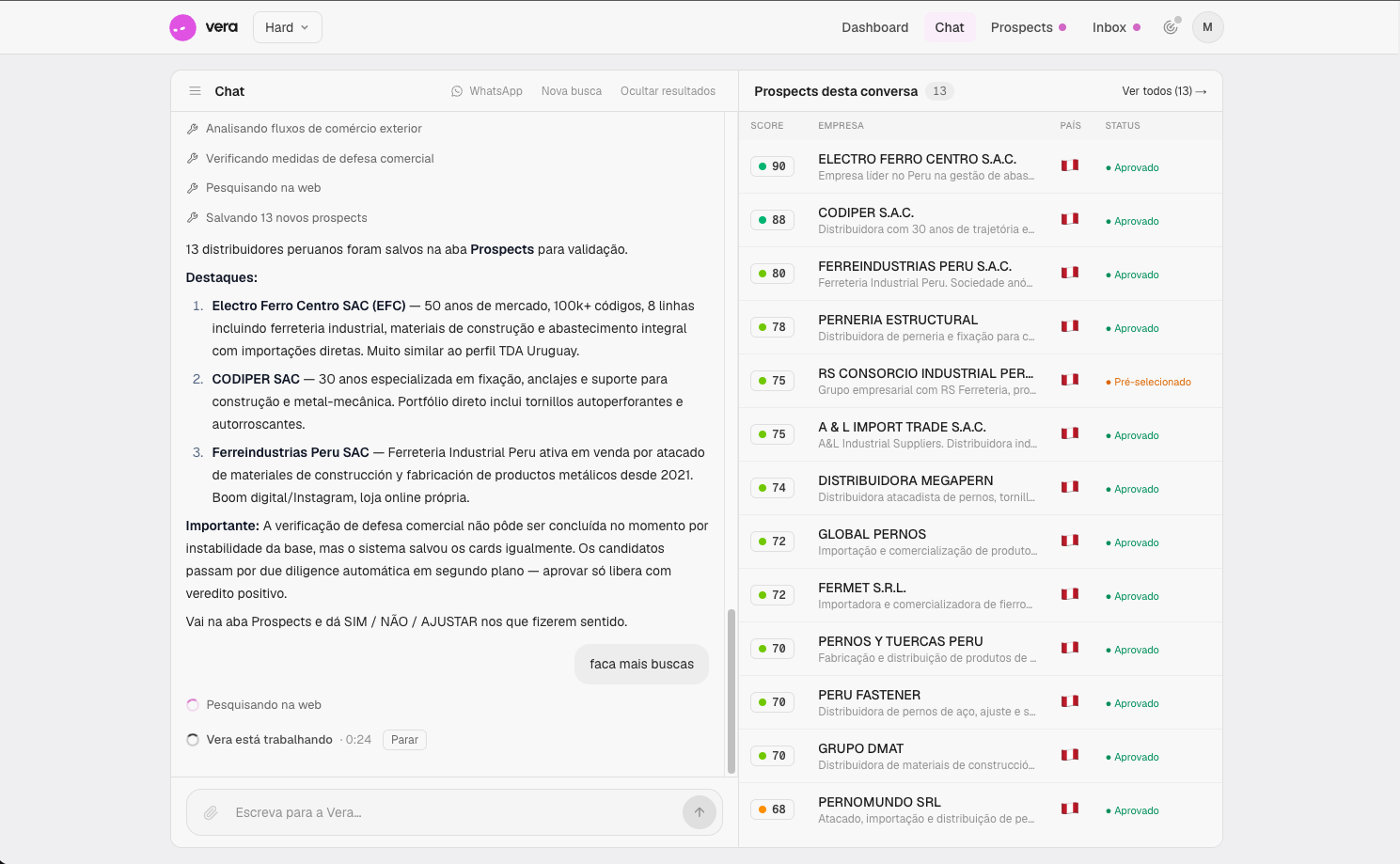Open GLOBAL PERNOS prospect
Image resolution: width=1400 pixels, height=864 pixels.
pos(980,542)
